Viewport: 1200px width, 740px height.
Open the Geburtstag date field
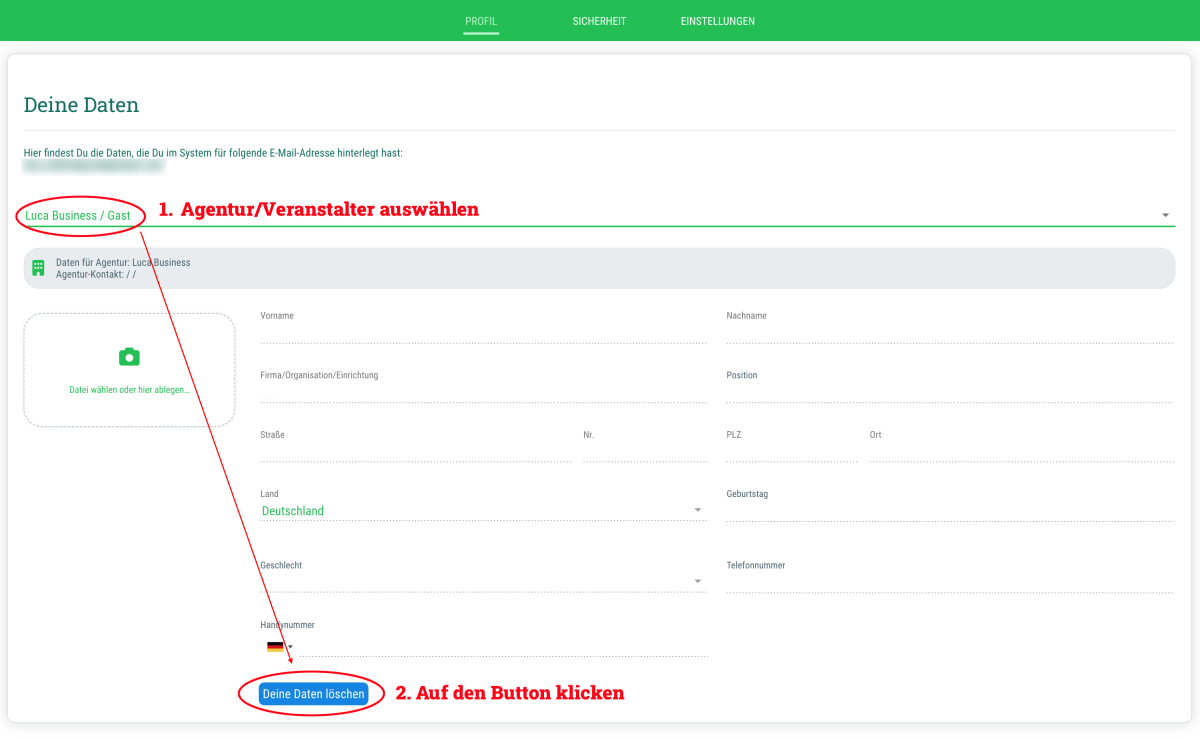(x=949, y=511)
